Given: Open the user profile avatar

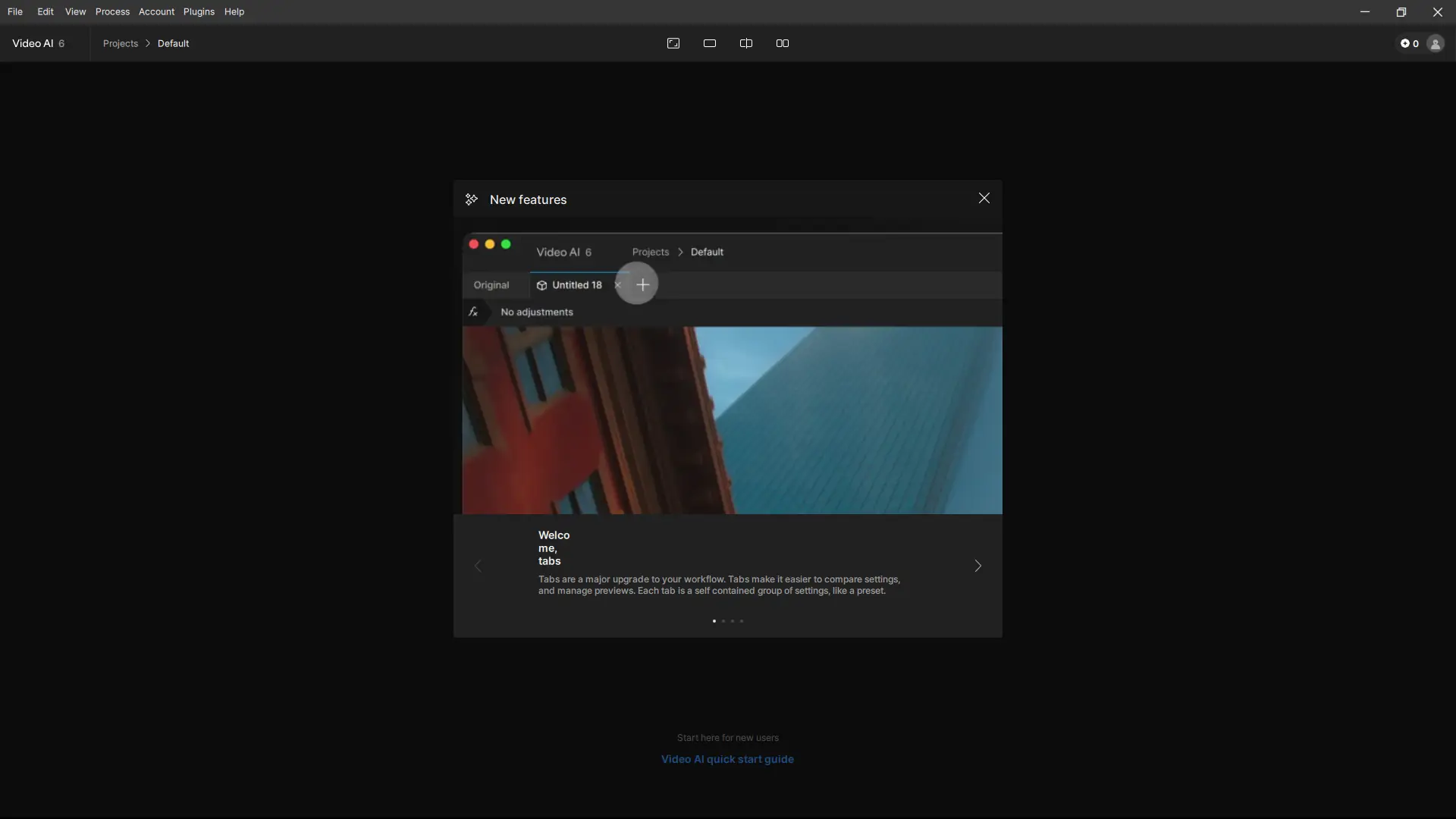Looking at the screenshot, I should [1435, 44].
